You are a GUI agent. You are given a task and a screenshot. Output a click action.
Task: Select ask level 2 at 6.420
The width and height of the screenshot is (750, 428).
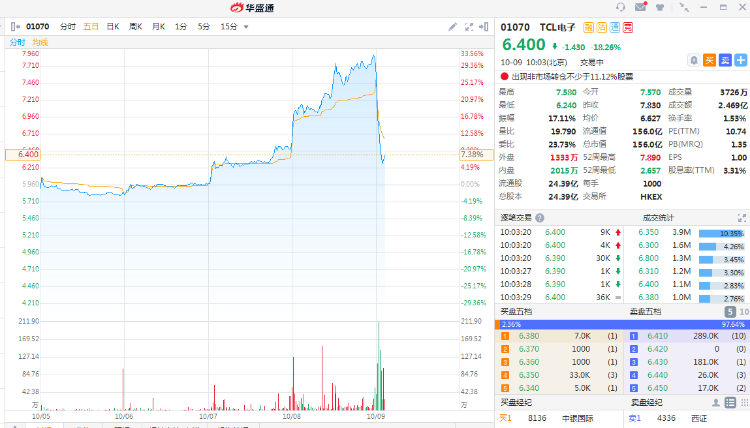[x=687, y=349]
